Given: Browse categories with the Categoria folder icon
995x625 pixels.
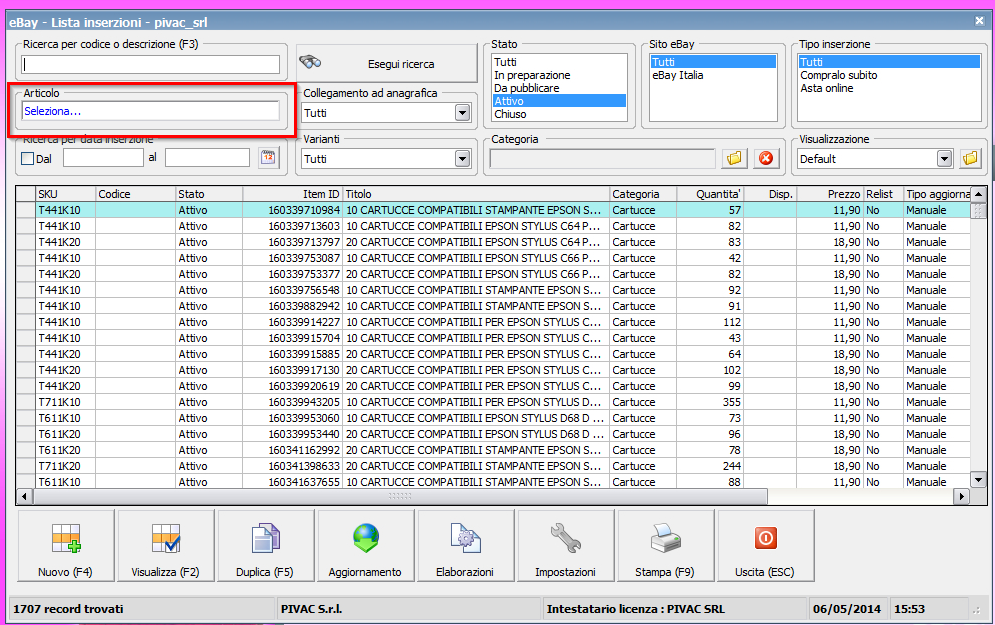Looking at the screenshot, I should point(734,158).
